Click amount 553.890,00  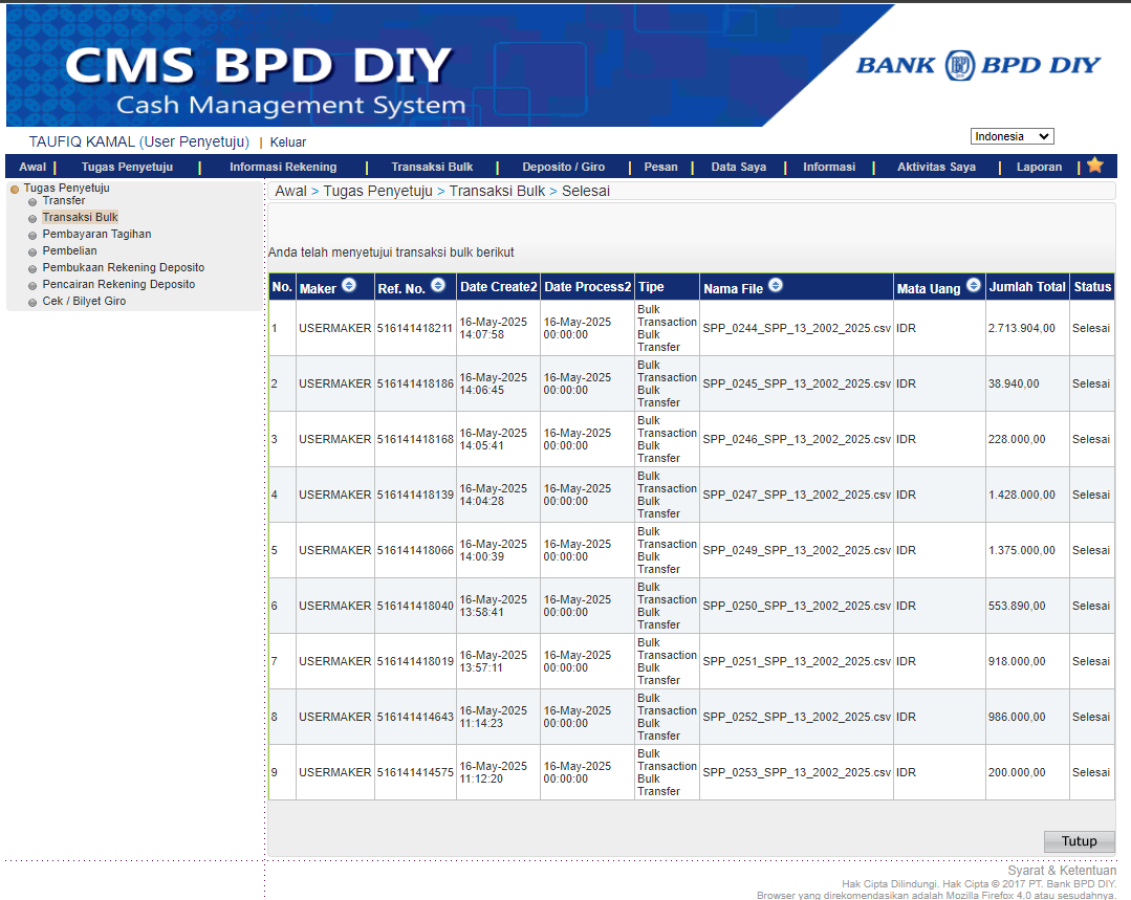[1016, 606]
